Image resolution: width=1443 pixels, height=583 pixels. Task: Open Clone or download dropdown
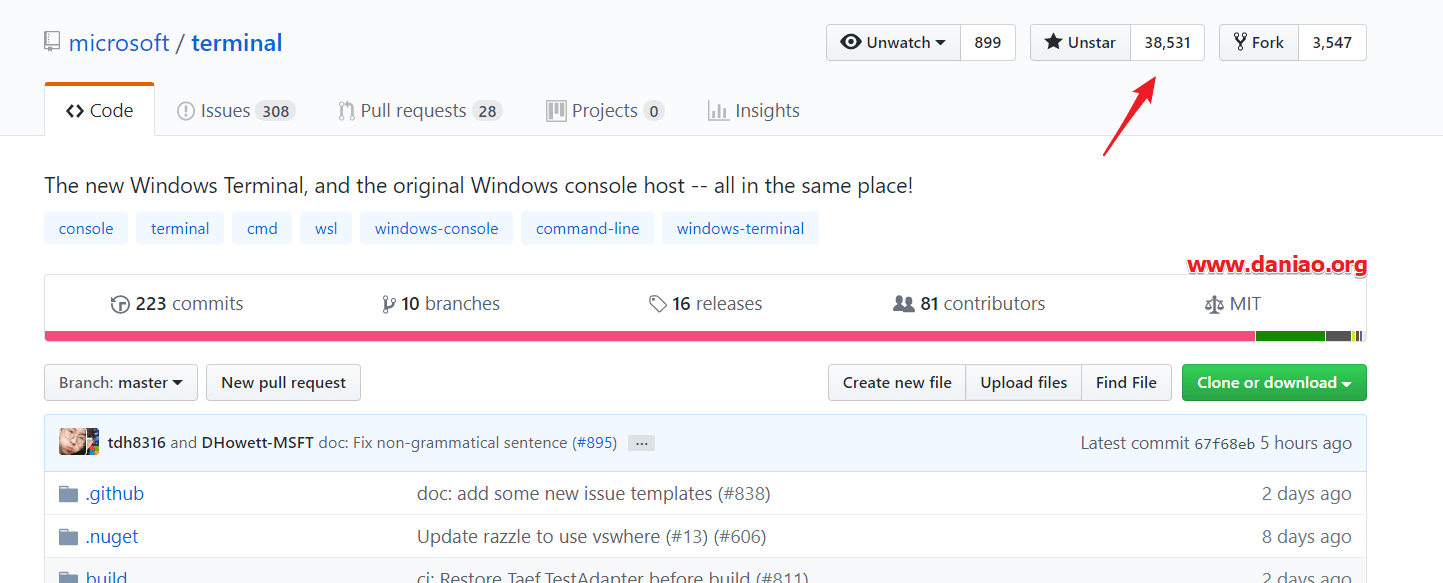[x=1274, y=383]
